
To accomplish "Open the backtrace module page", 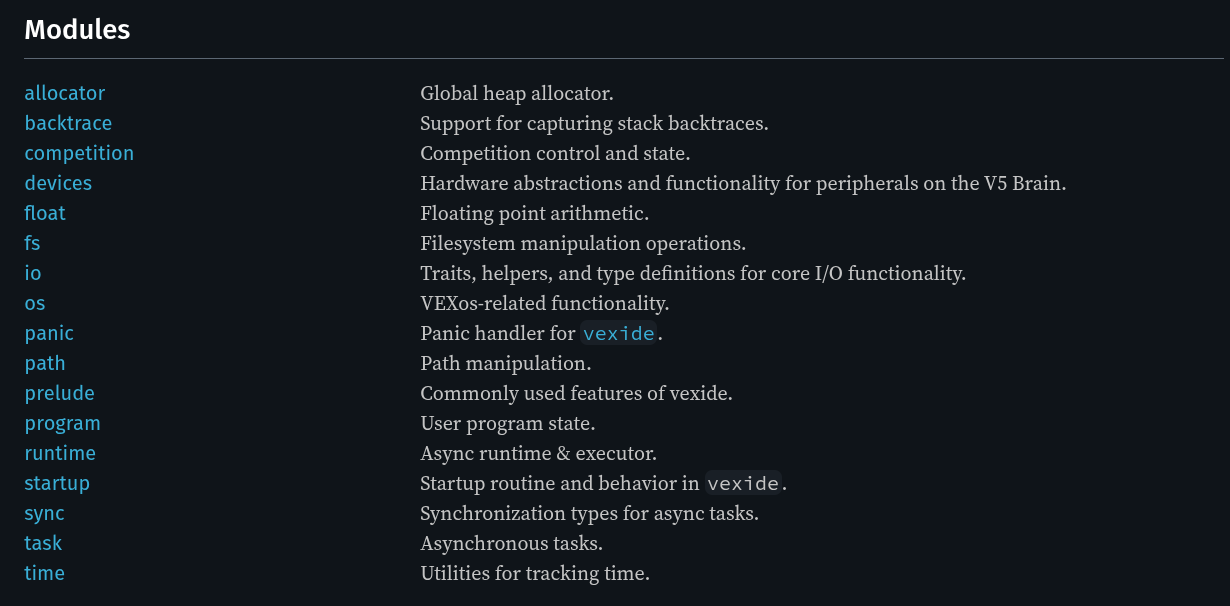I will (x=68, y=123).
